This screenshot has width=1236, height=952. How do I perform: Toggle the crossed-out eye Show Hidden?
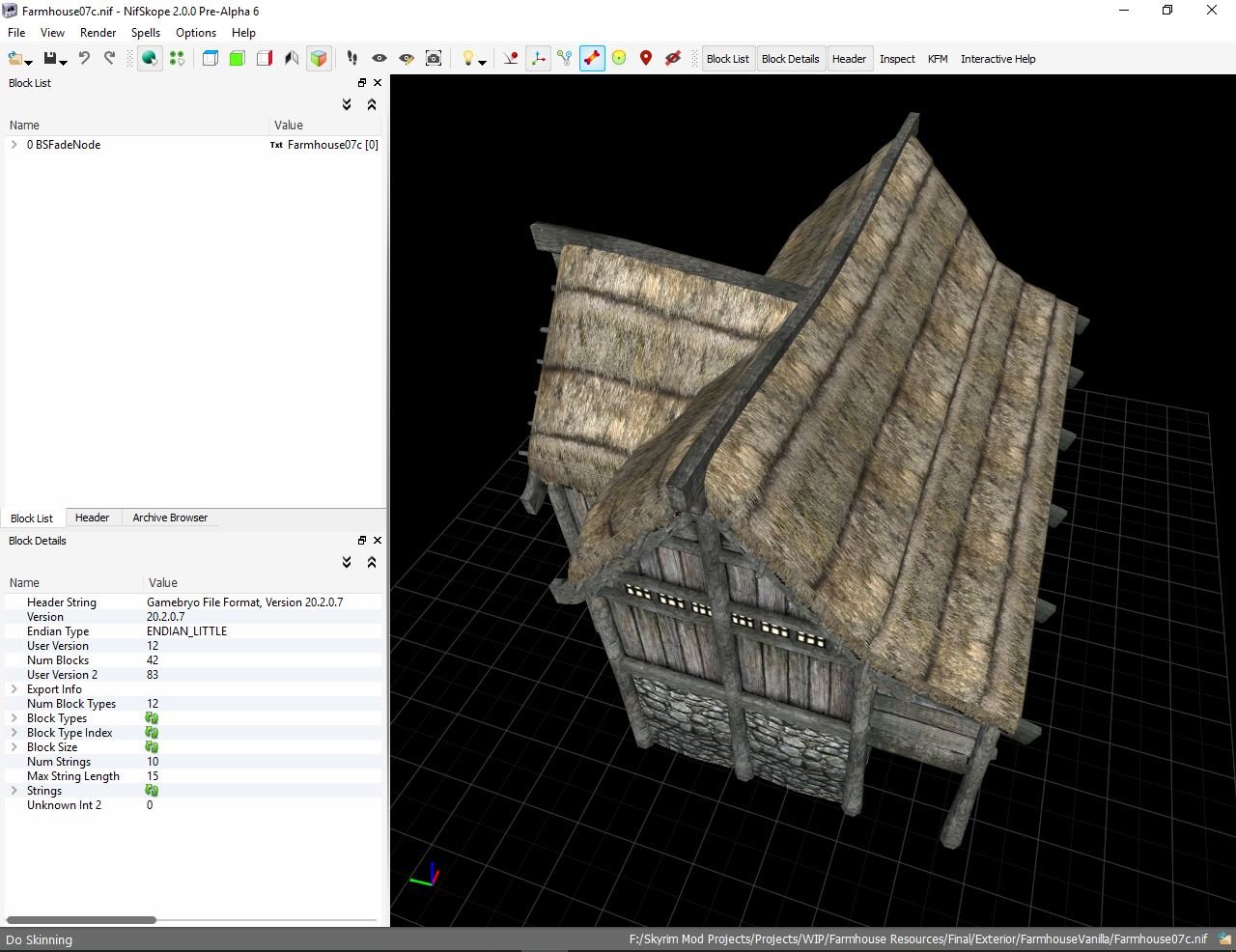pyautogui.click(x=673, y=59)
